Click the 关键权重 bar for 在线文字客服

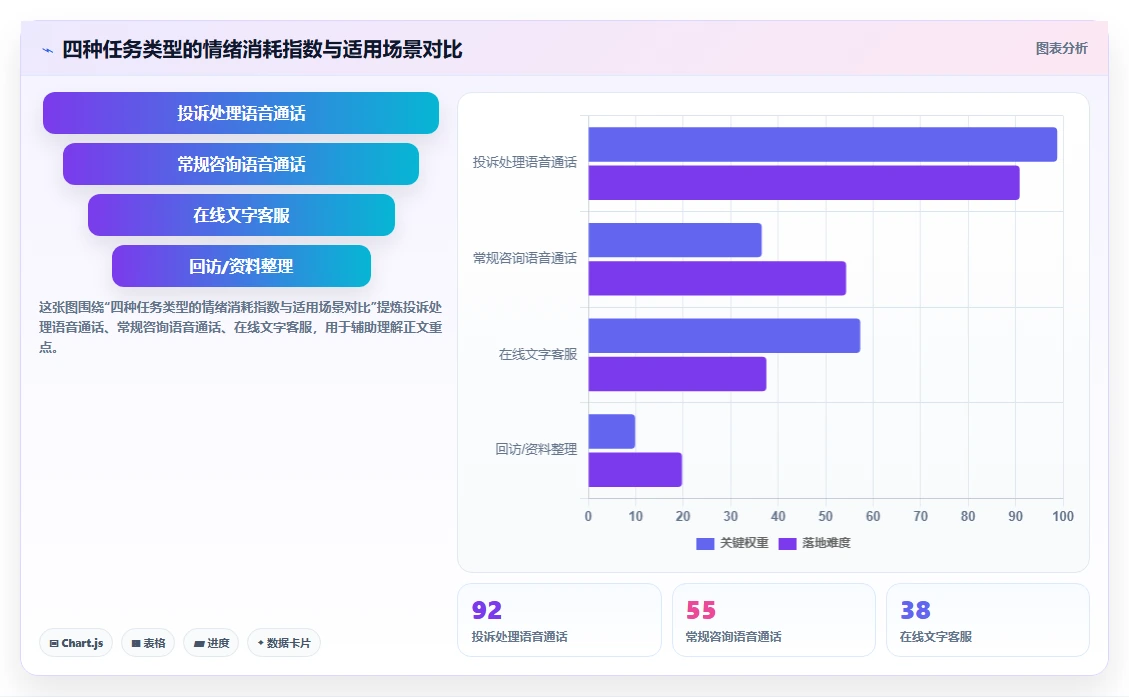724,336
